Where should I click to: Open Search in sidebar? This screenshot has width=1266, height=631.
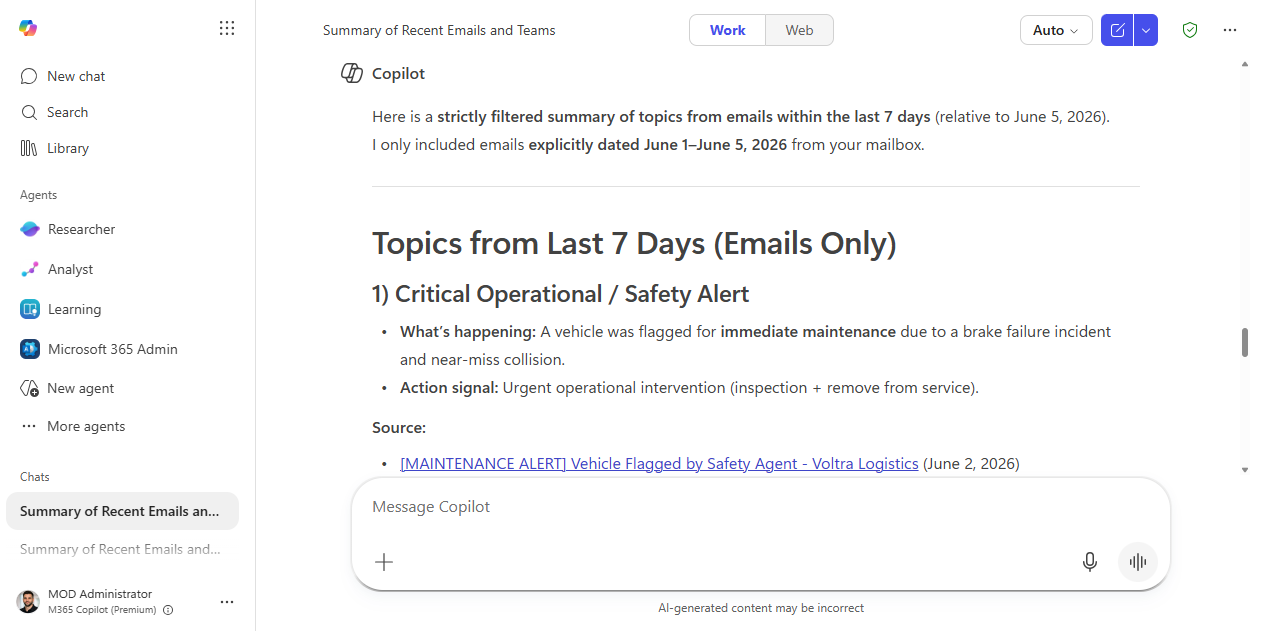tap(67, 112)
